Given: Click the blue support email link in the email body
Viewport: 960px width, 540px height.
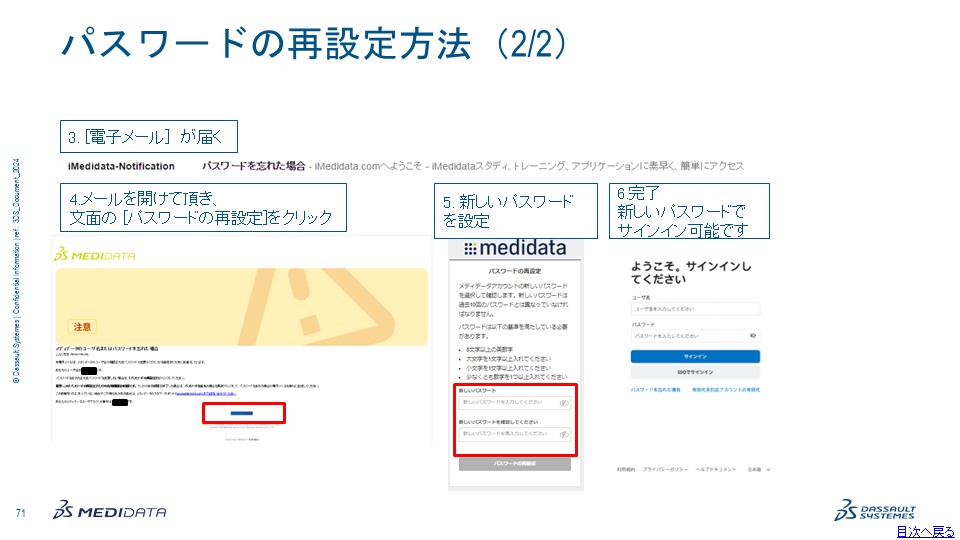Looking at the screenshot, I should pyautogui.click(x=205, y=394).
